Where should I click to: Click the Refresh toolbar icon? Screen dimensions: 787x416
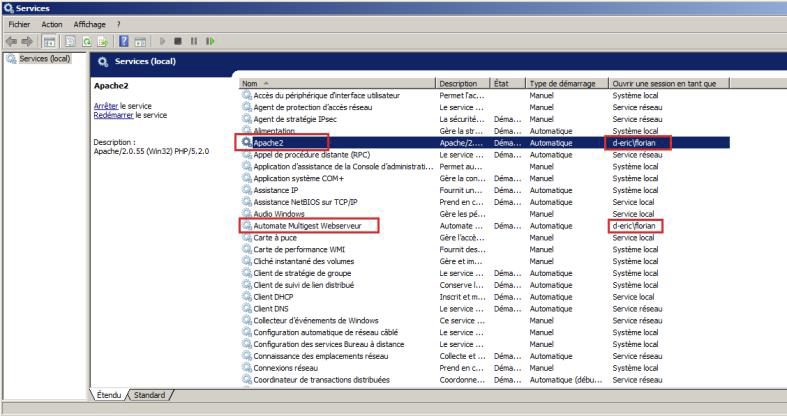coord(86,40)
